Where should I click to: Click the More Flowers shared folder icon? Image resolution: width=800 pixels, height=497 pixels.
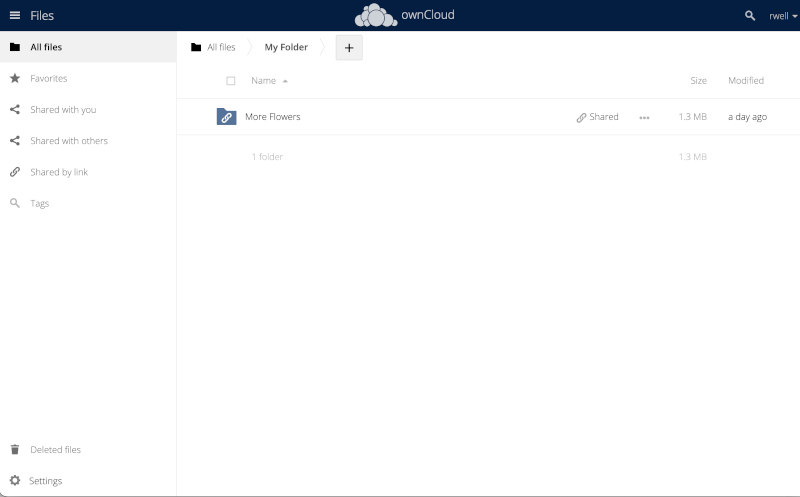226,117
